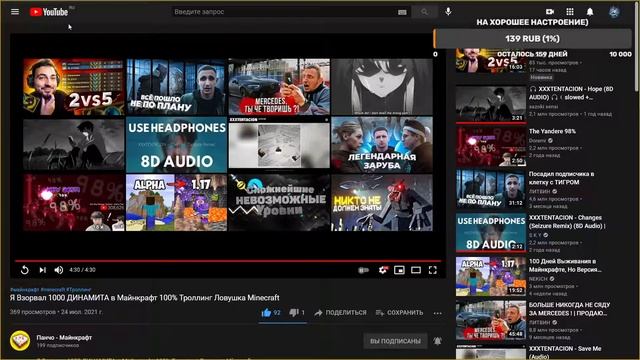This screenshot has height=360, width=640.
Task: Start voice search with the microphone
Action: 448,11
